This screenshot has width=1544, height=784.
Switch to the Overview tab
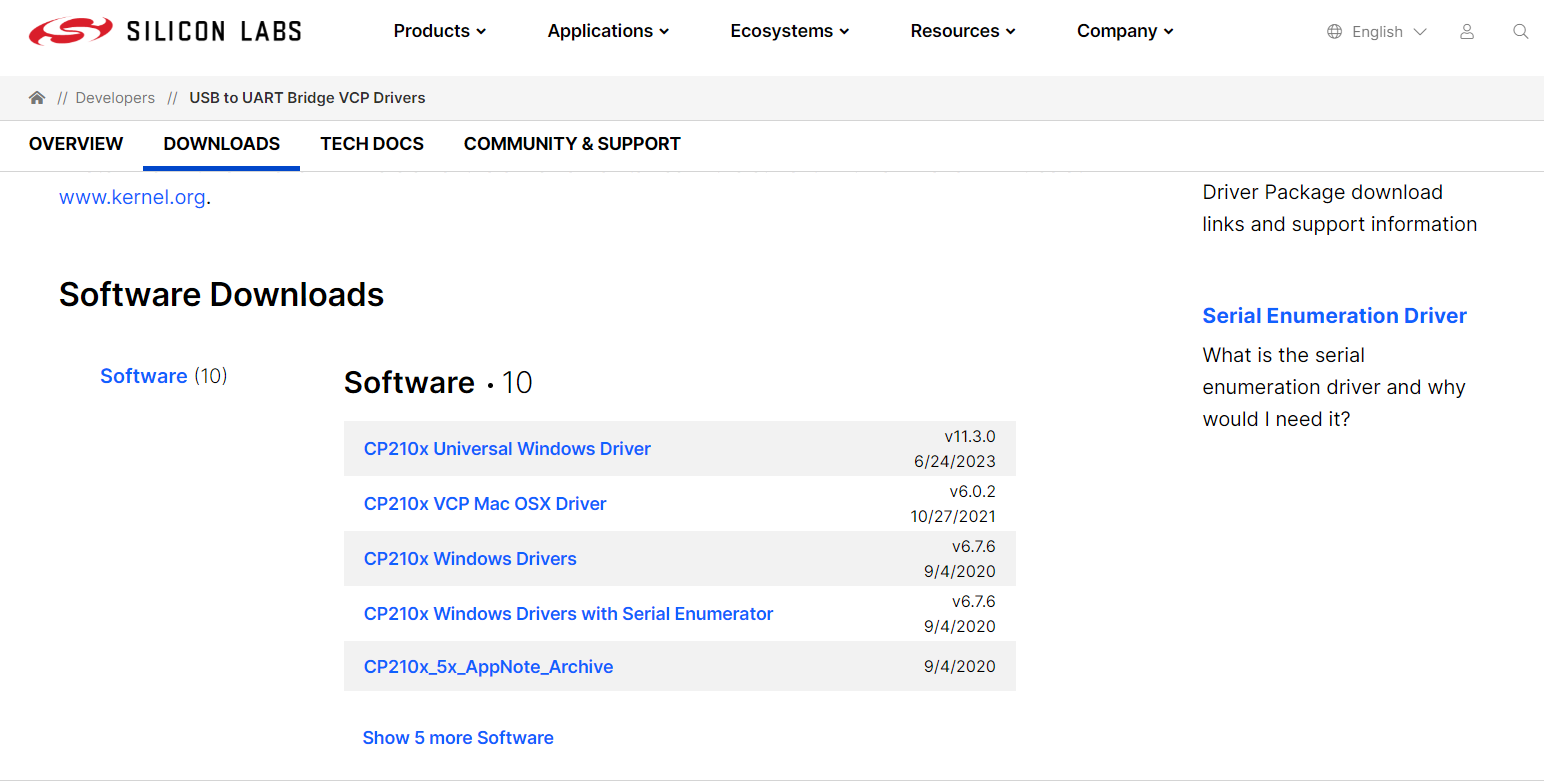click(x=76, y=144)
